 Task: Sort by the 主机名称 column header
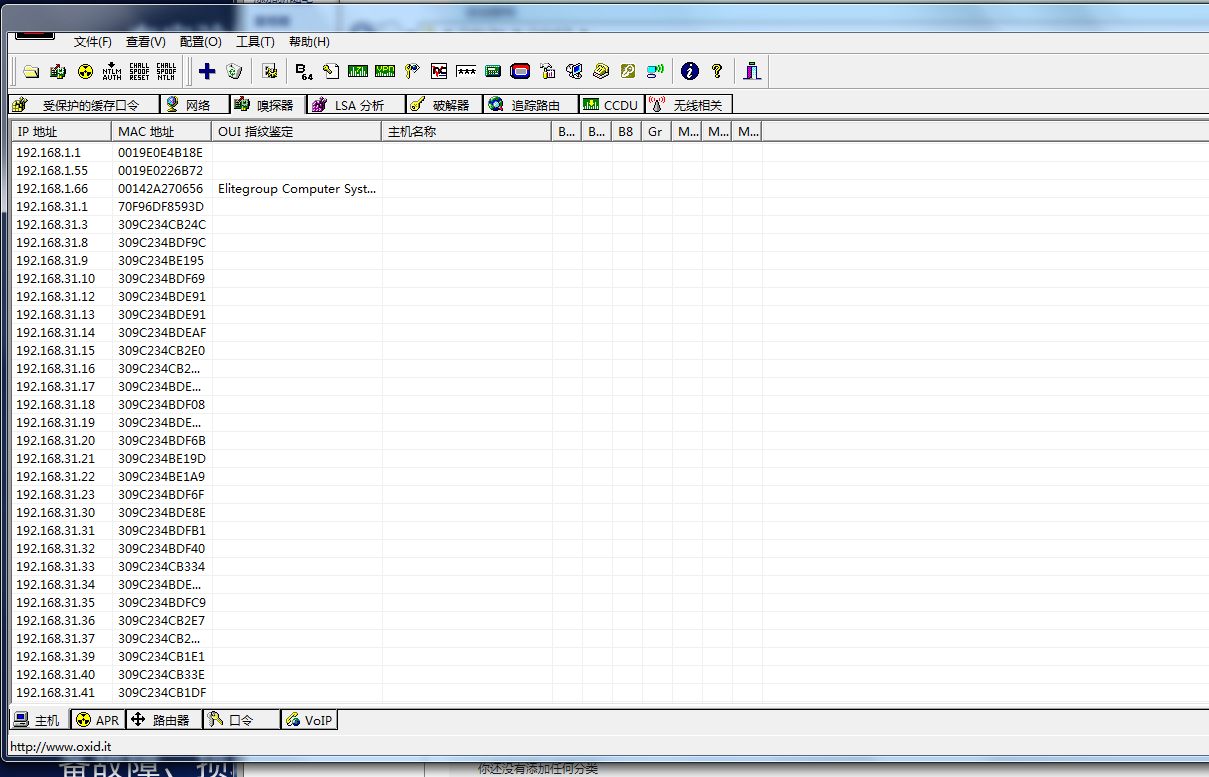pos(467,131)
